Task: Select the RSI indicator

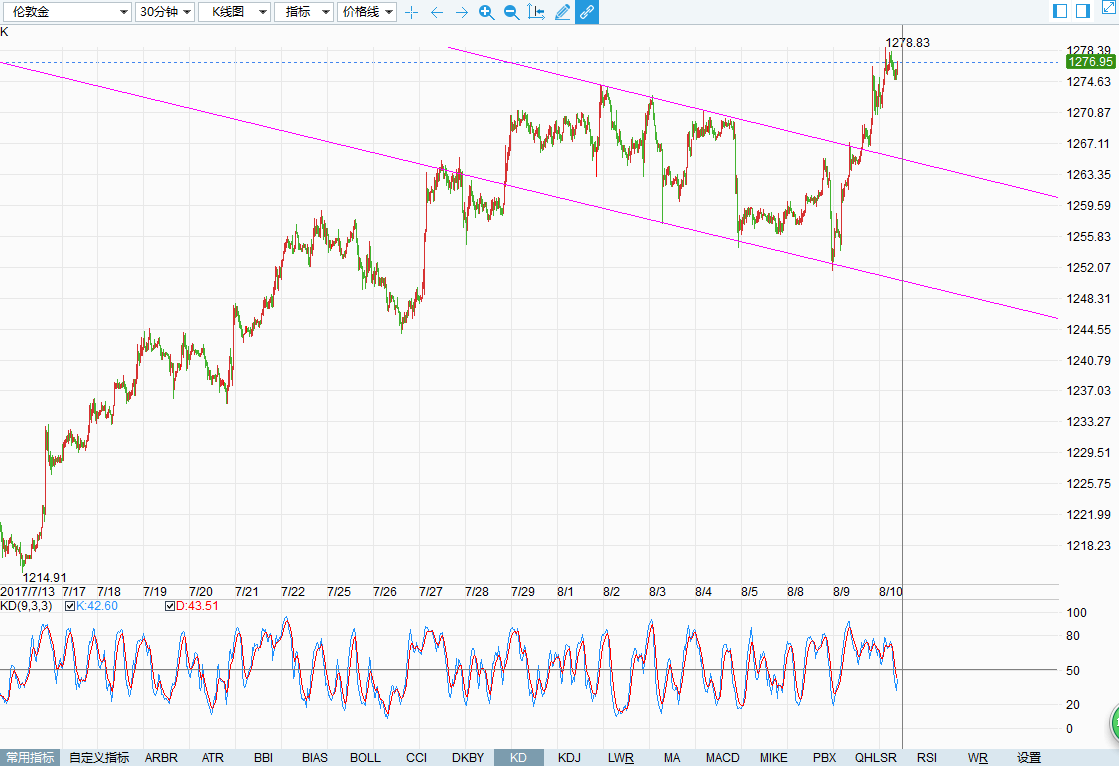Action: (x=927, y=757)
